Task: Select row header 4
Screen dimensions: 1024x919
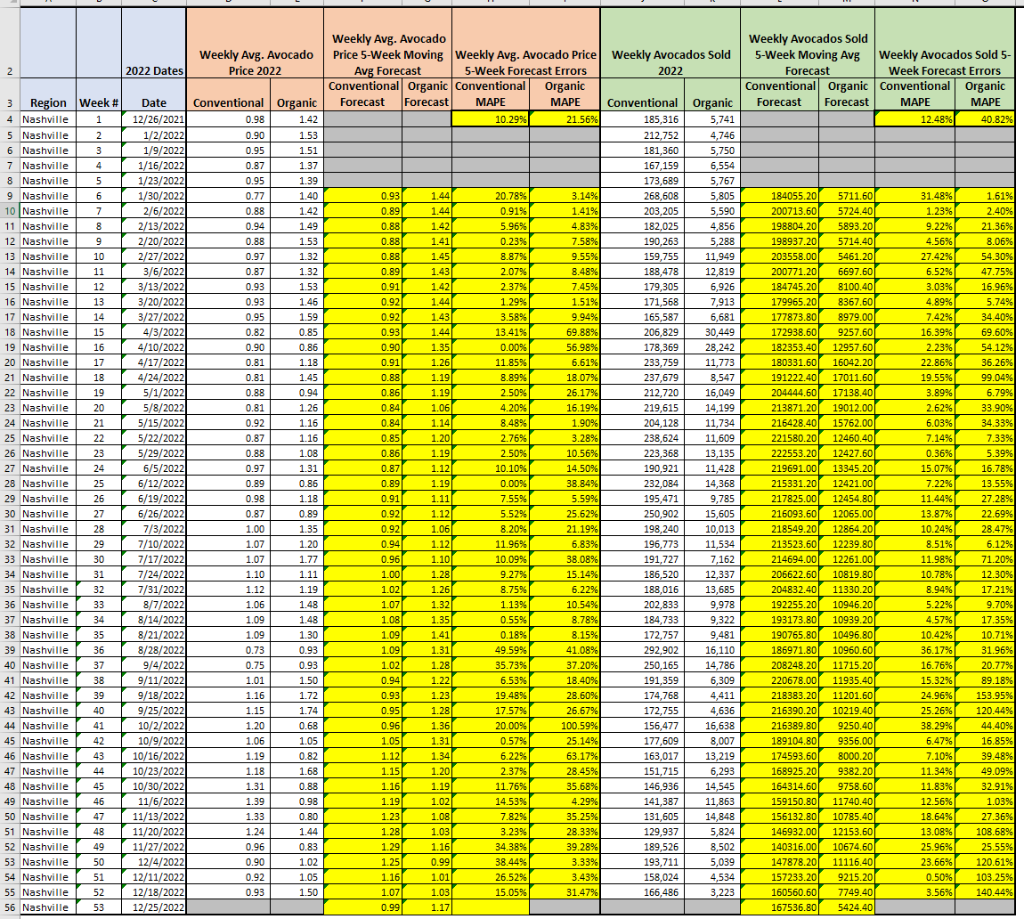Action: (9, 119)
